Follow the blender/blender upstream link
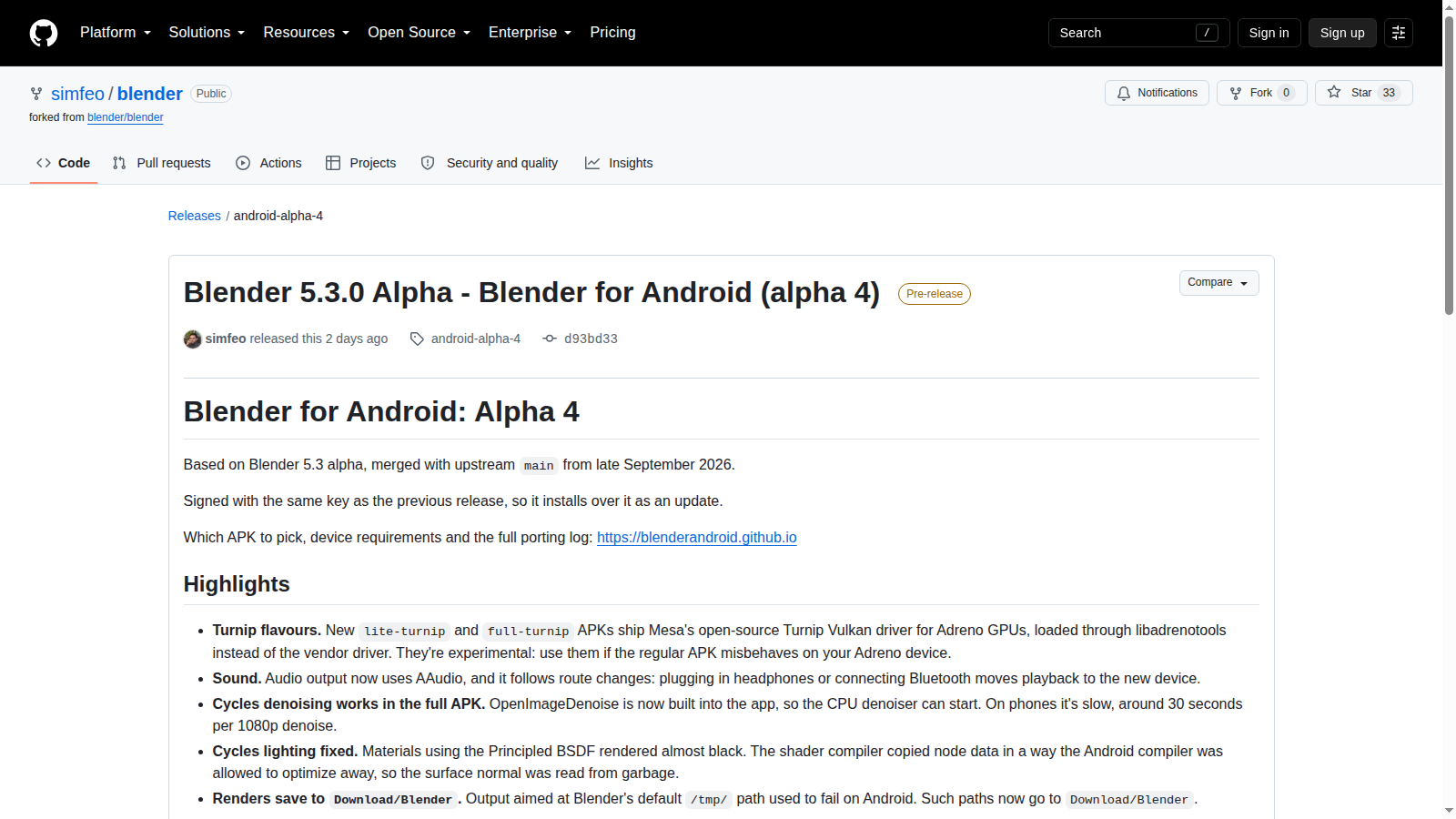 (126, 117)
